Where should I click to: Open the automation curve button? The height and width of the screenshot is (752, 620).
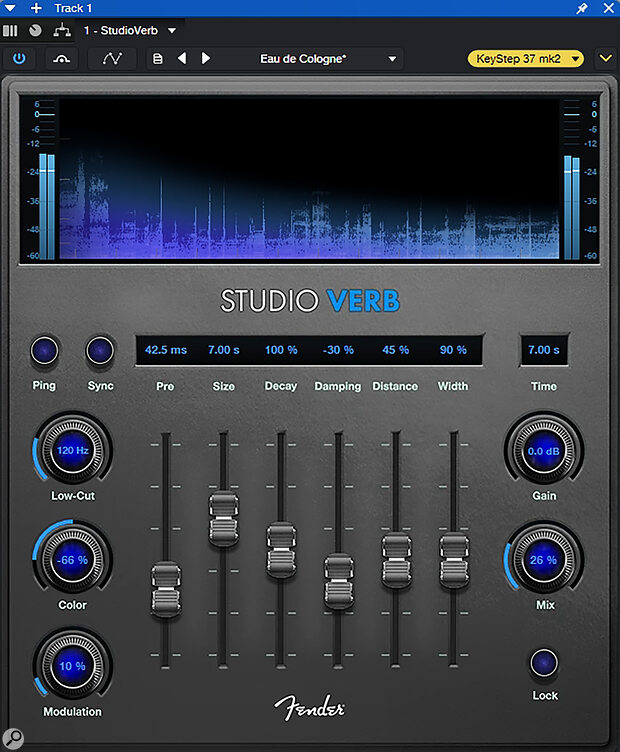tap(112, 59)
